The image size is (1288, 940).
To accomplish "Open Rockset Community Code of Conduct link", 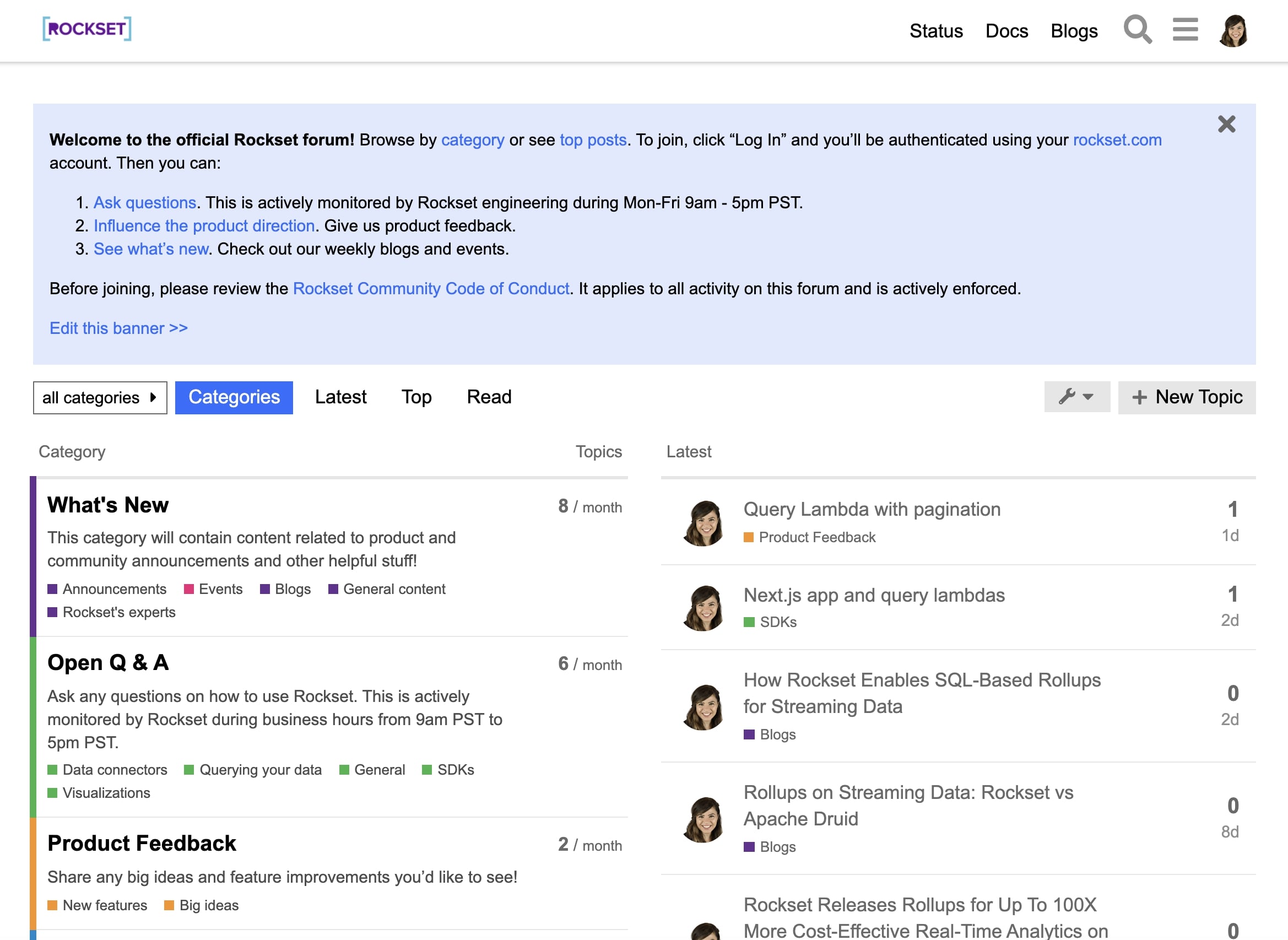I will click(x=431, y=289).
